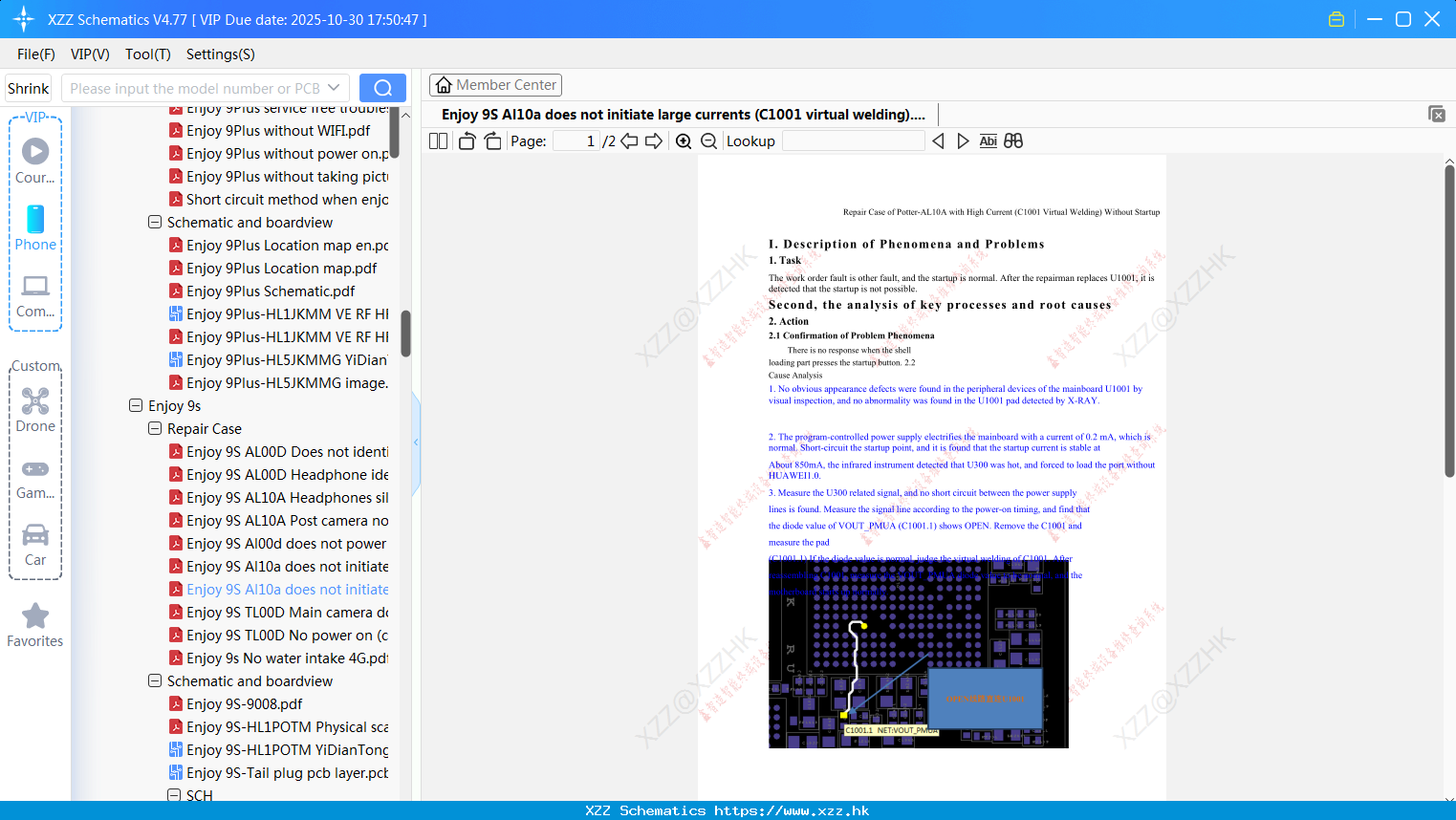
Task: Click the page number input box
Action: (576, 141)
